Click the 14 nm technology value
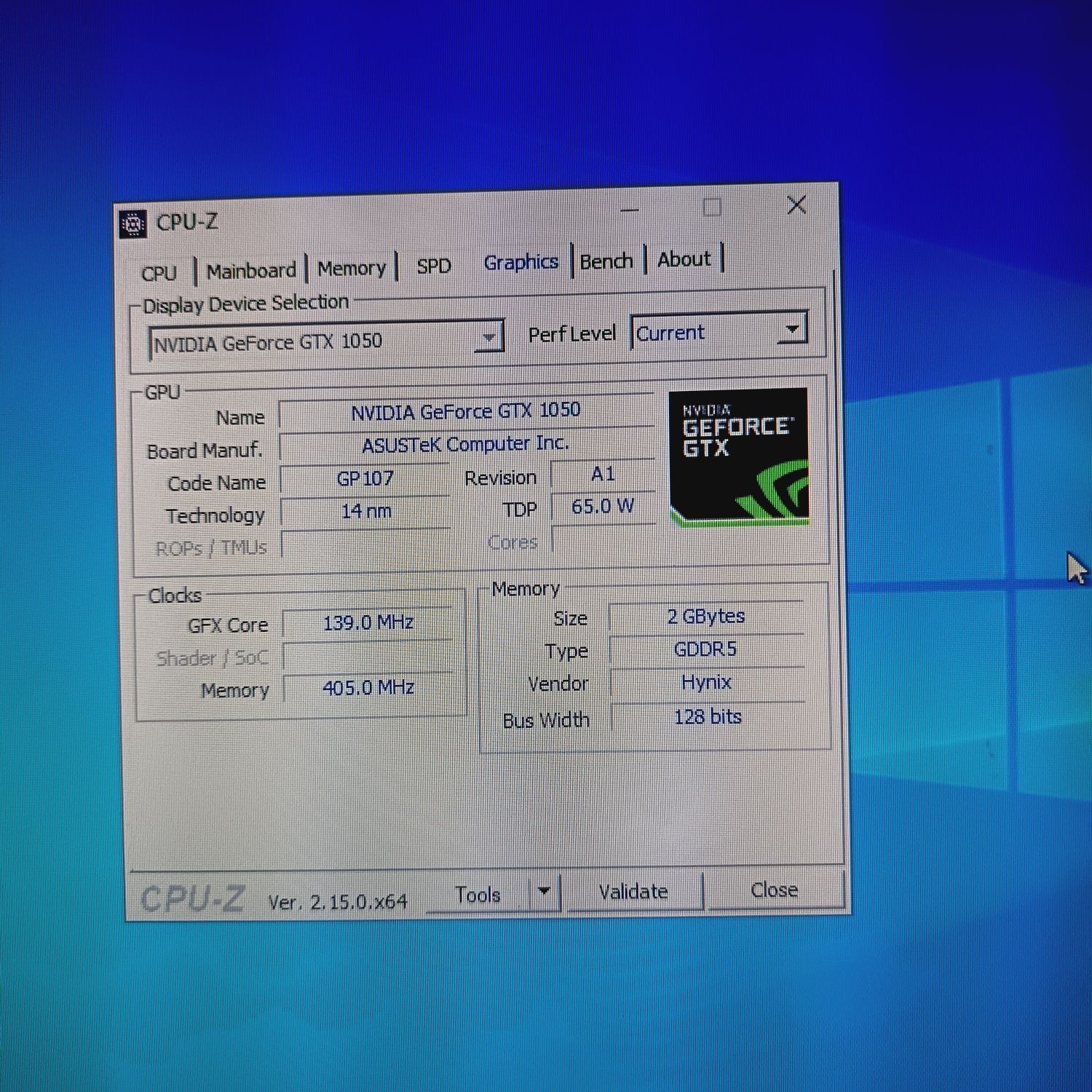The width and height of the screenshot is (1092, 1092). (366, 511)
